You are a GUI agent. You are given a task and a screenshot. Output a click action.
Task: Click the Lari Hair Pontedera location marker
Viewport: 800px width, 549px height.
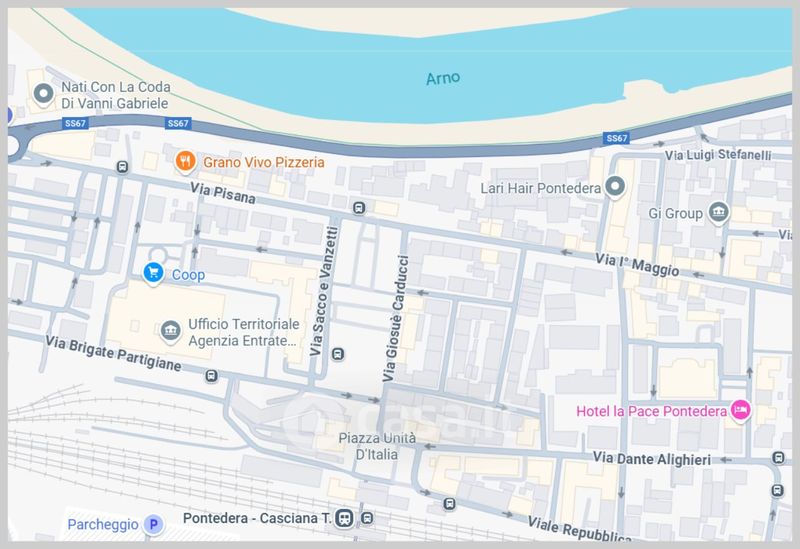[x=615, y=187]
